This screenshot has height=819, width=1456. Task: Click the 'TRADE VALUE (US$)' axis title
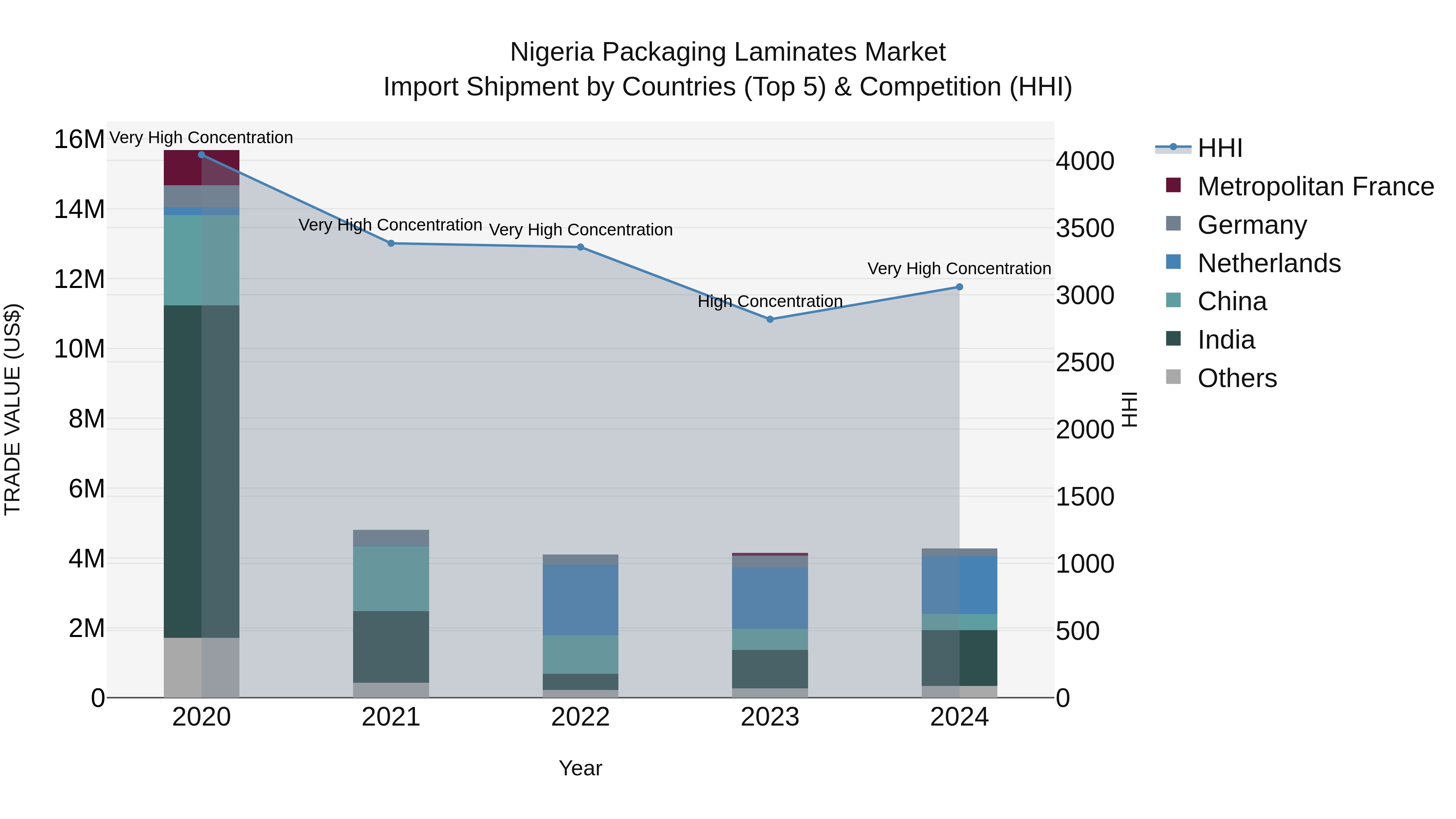point(13,409)
